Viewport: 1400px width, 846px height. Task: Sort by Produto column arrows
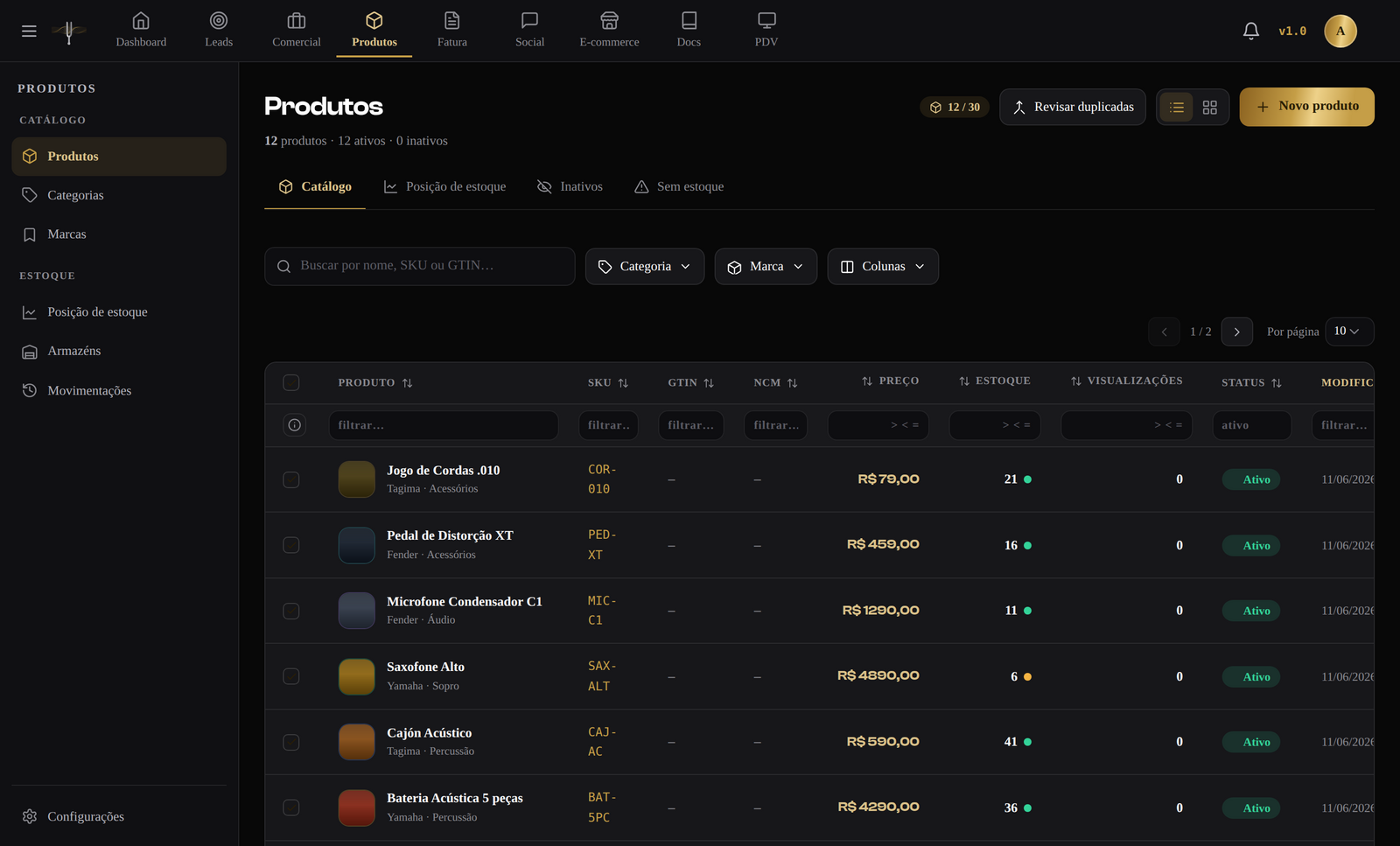tap(407, 383)
